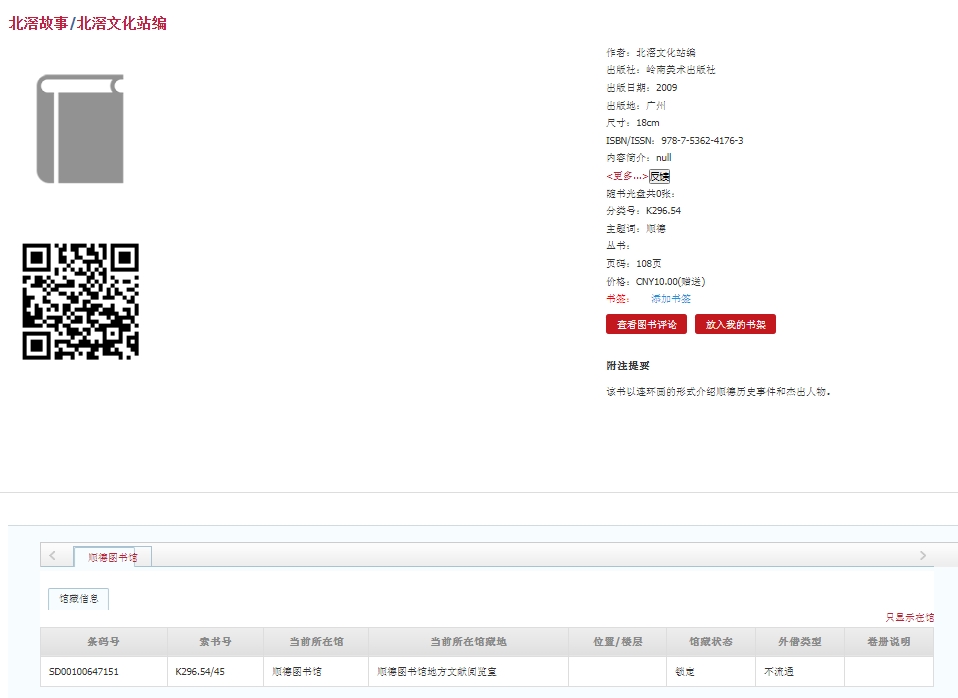This screenshot has height=698, width=958.
Task: Click the 只显示在馆 link
Action: 910,617
